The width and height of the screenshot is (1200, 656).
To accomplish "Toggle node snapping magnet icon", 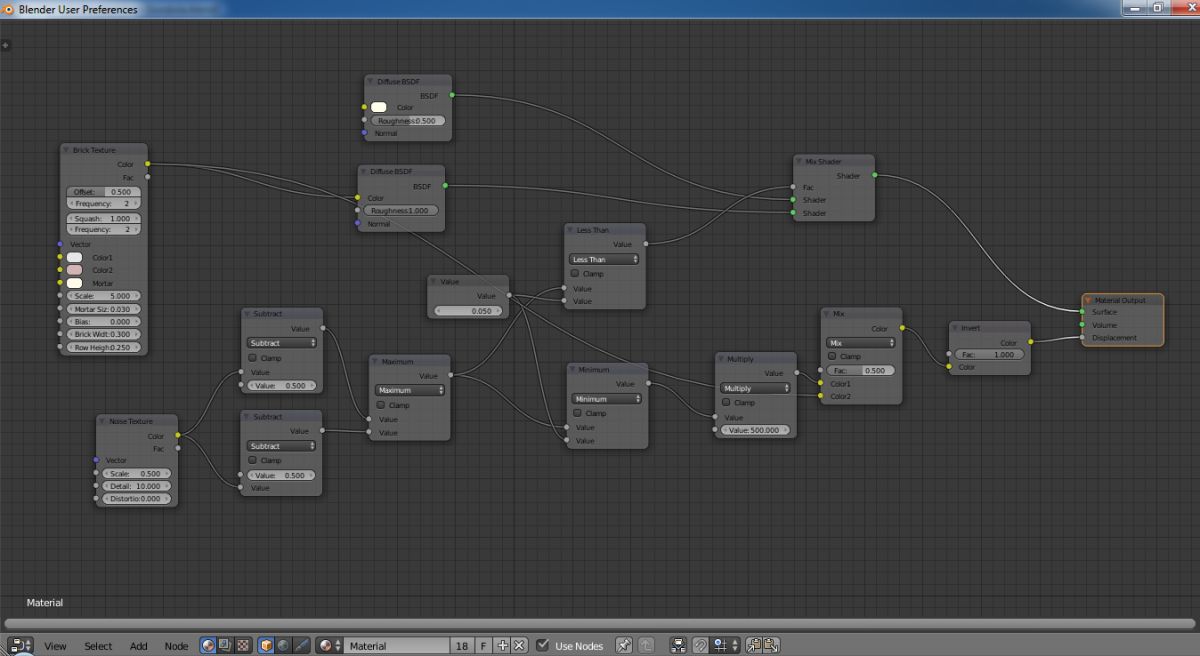I will click(x=701, y=646).
